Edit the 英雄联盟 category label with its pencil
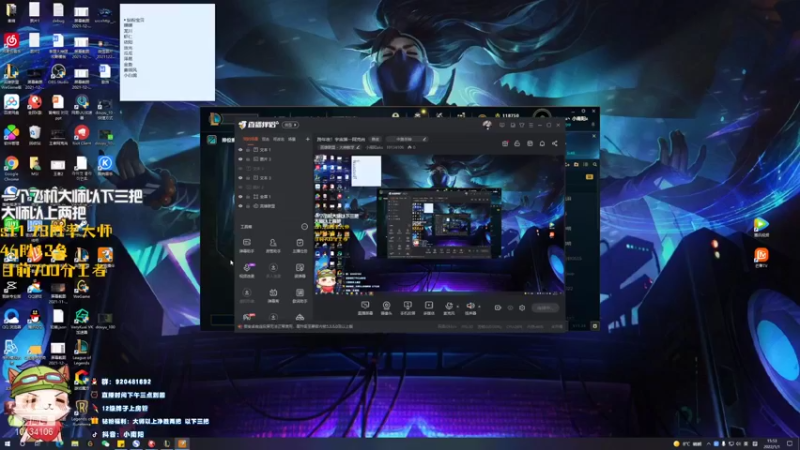 pyautogui.click(x=358, y=147)
